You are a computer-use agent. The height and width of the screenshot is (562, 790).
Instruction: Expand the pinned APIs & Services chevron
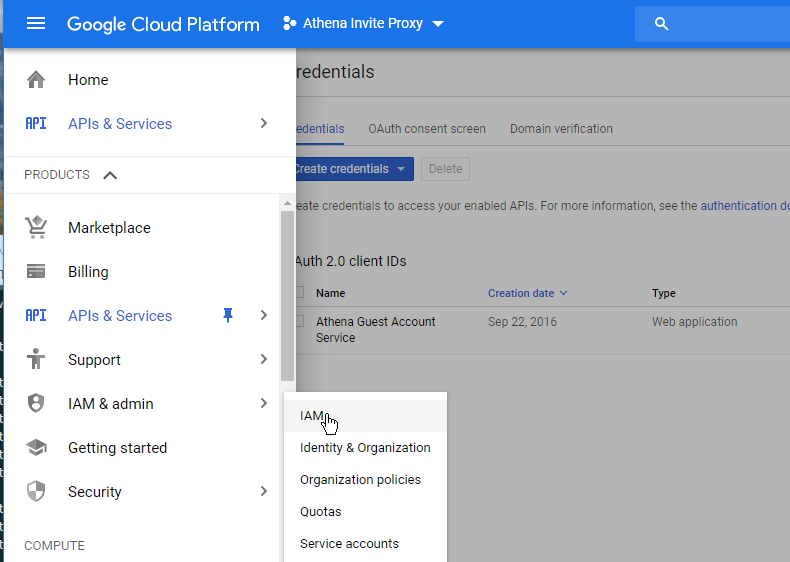(x=264, y=316)
